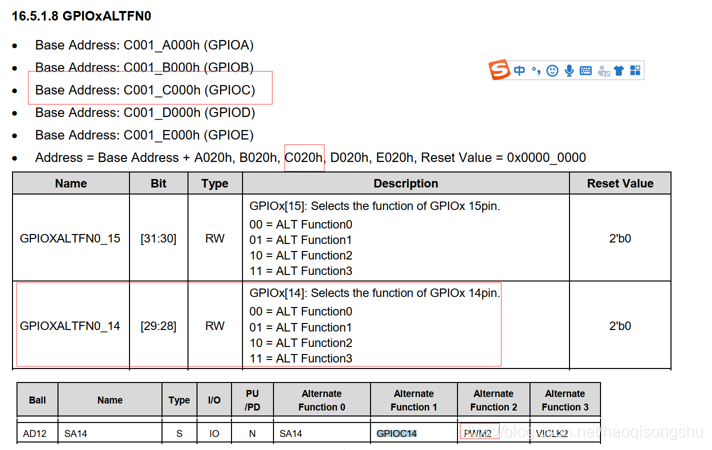Click '10 = ALT Function2' in GPIOx[14] row
The width and height of the screenshot is (712, 450).
[x=301, y=343]
